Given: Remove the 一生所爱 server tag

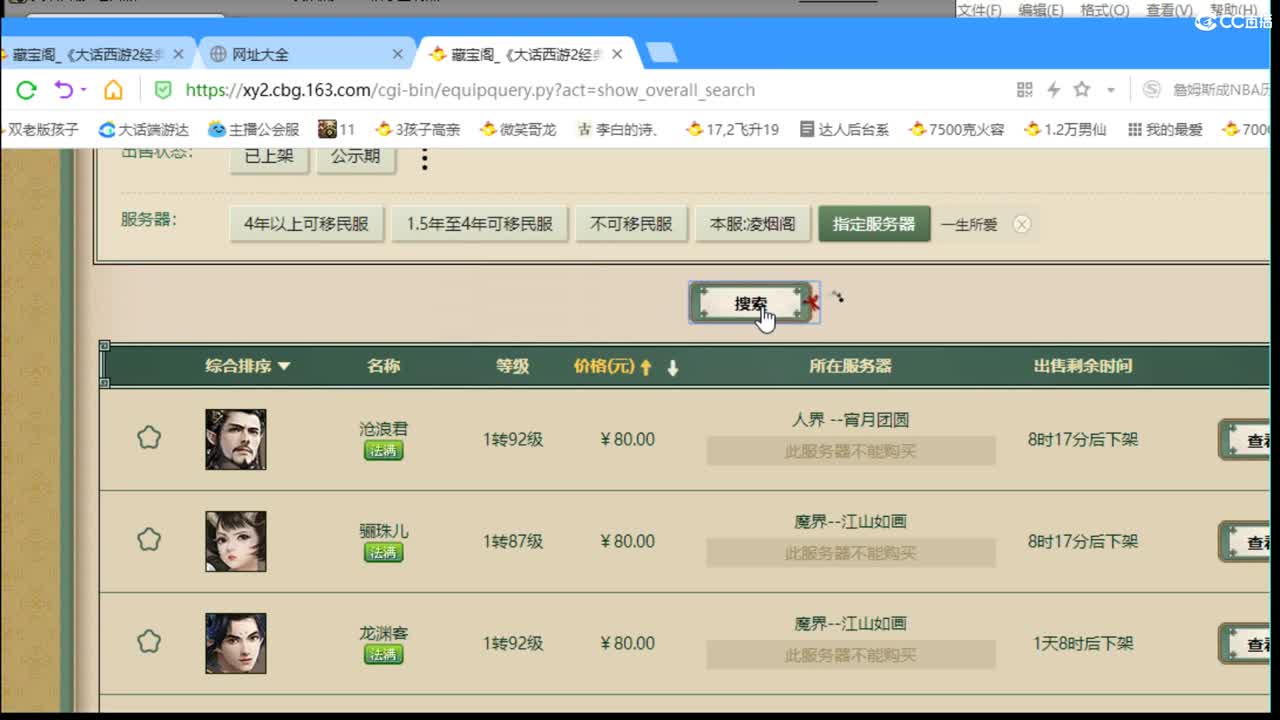Looking at the screenshot, I should coord(1021,224).
